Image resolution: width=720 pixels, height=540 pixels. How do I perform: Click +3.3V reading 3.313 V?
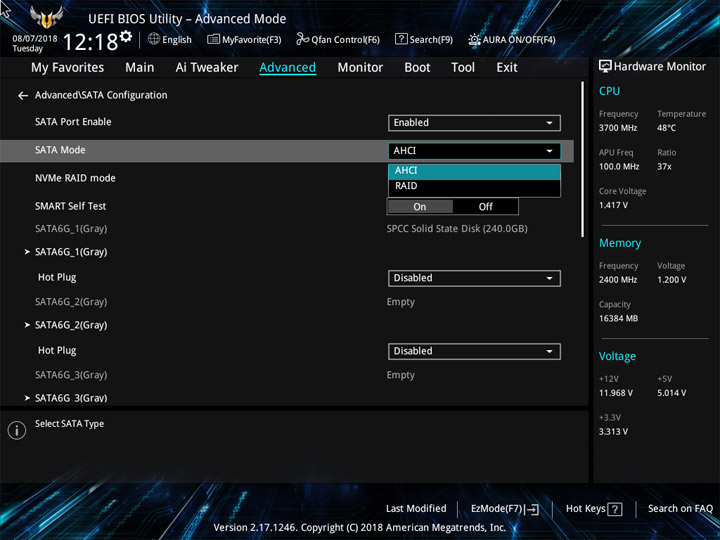pyautogui.click(x=613, y=432)
